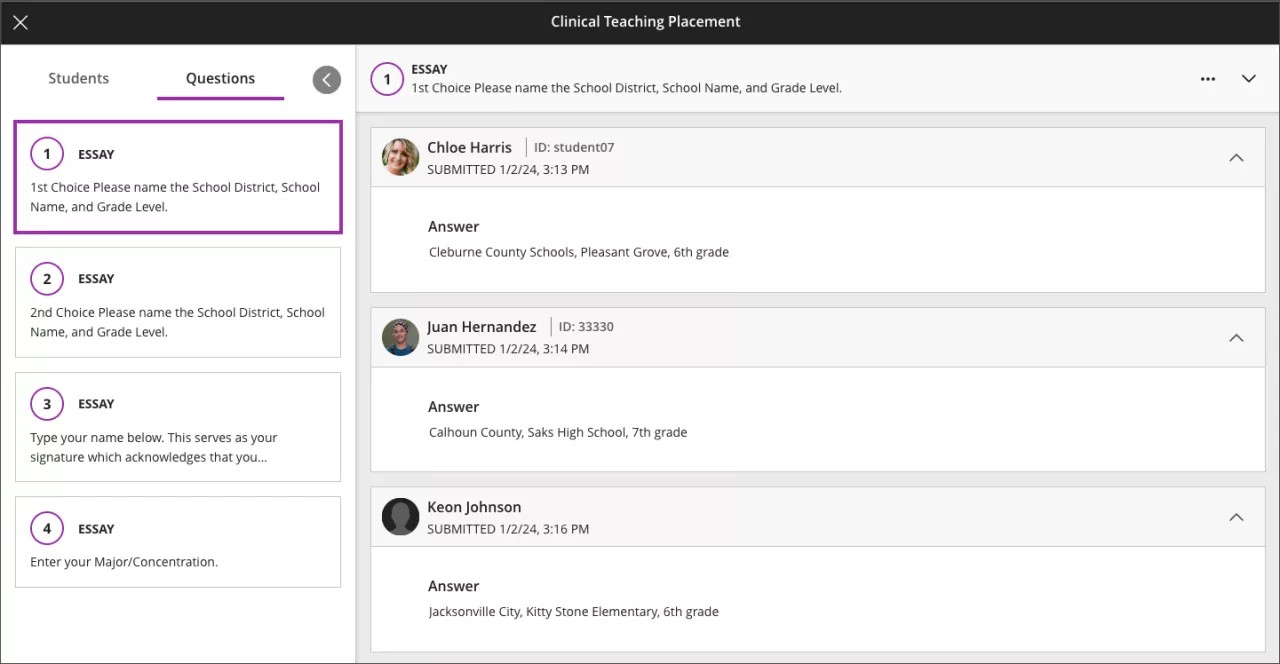1280x664 pixels.
Task: Click Keon Johnson's avatar image
Action: click(400, 517)
